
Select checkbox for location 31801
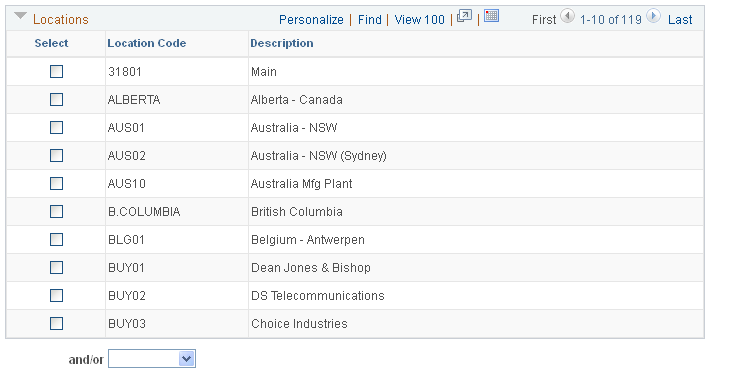pos(56,71)
